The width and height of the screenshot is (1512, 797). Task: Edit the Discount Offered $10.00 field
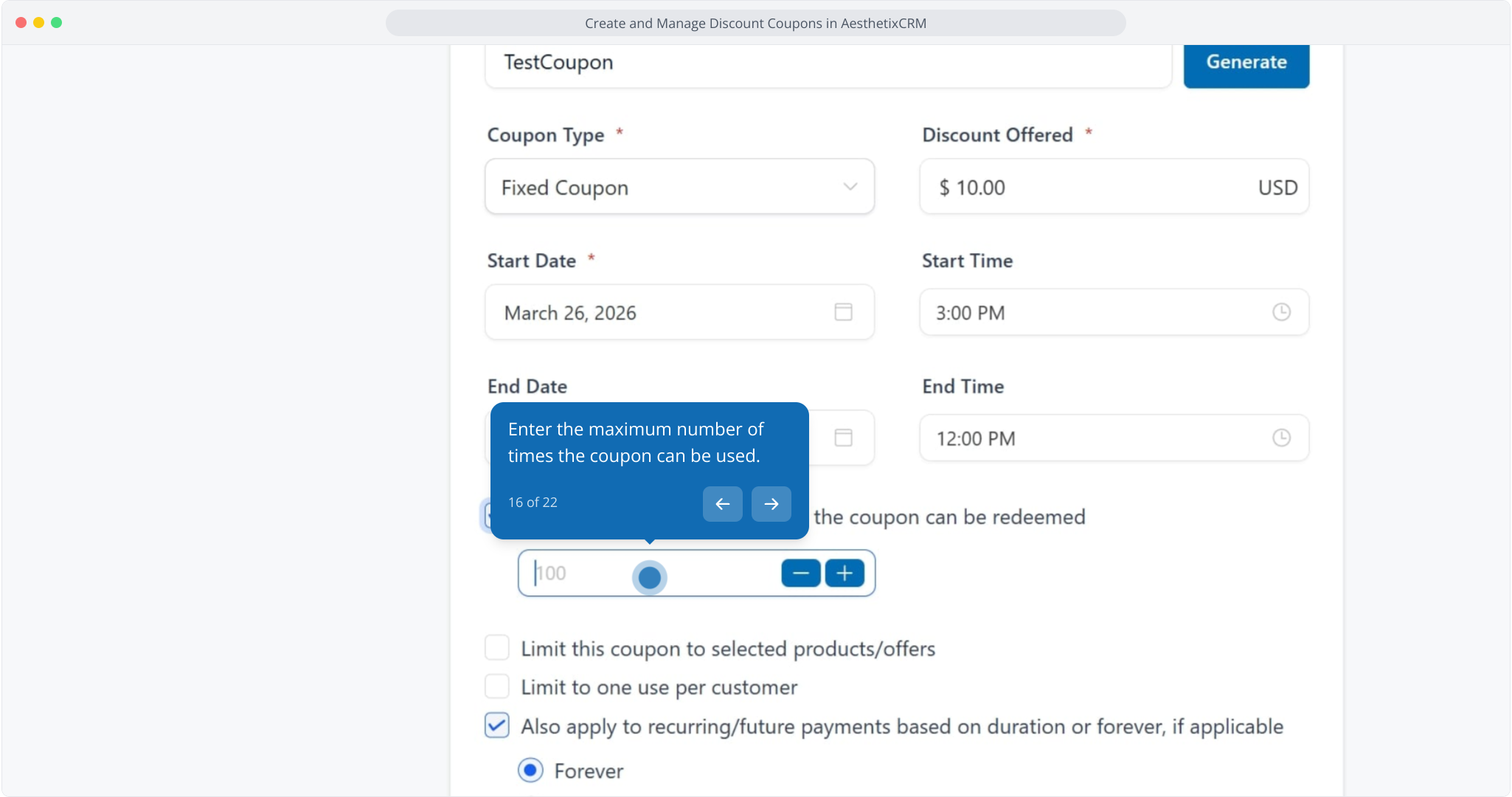click(1092, 187)
